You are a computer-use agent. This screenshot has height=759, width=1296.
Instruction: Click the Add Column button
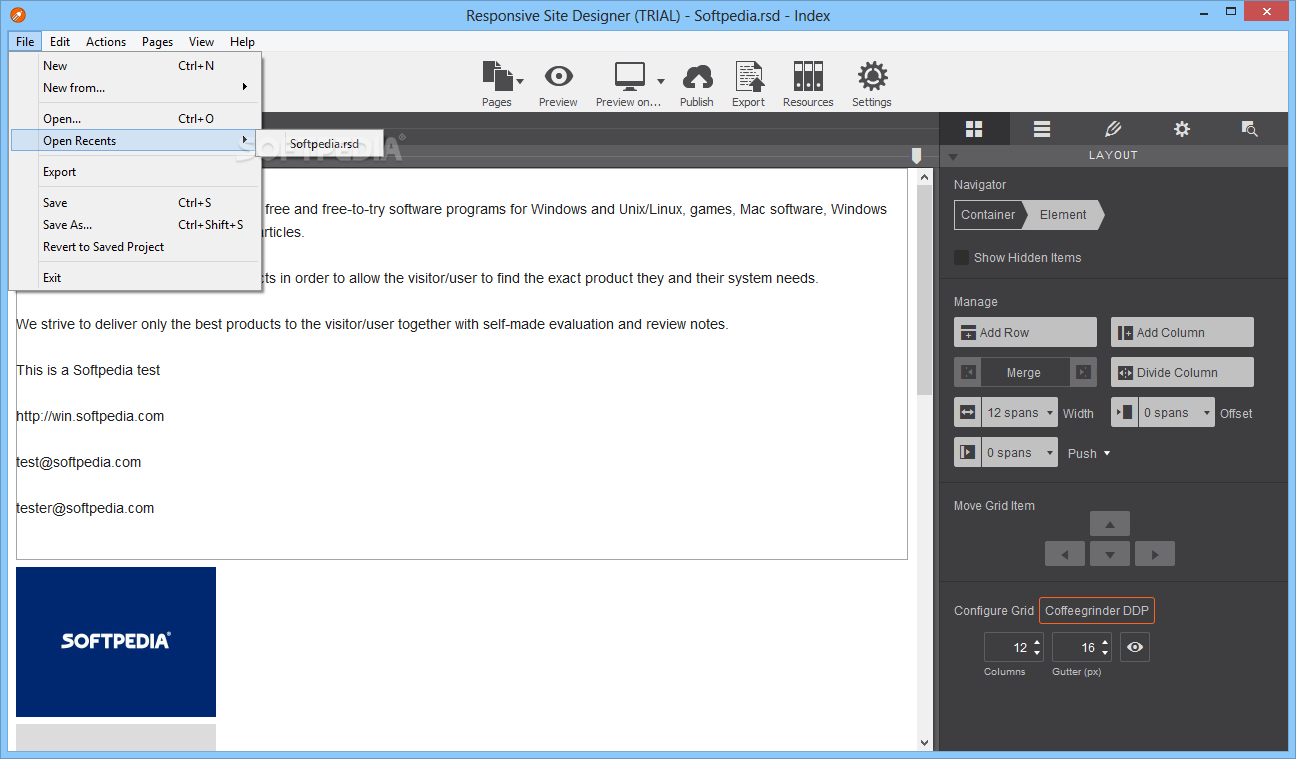(1182, 332)
